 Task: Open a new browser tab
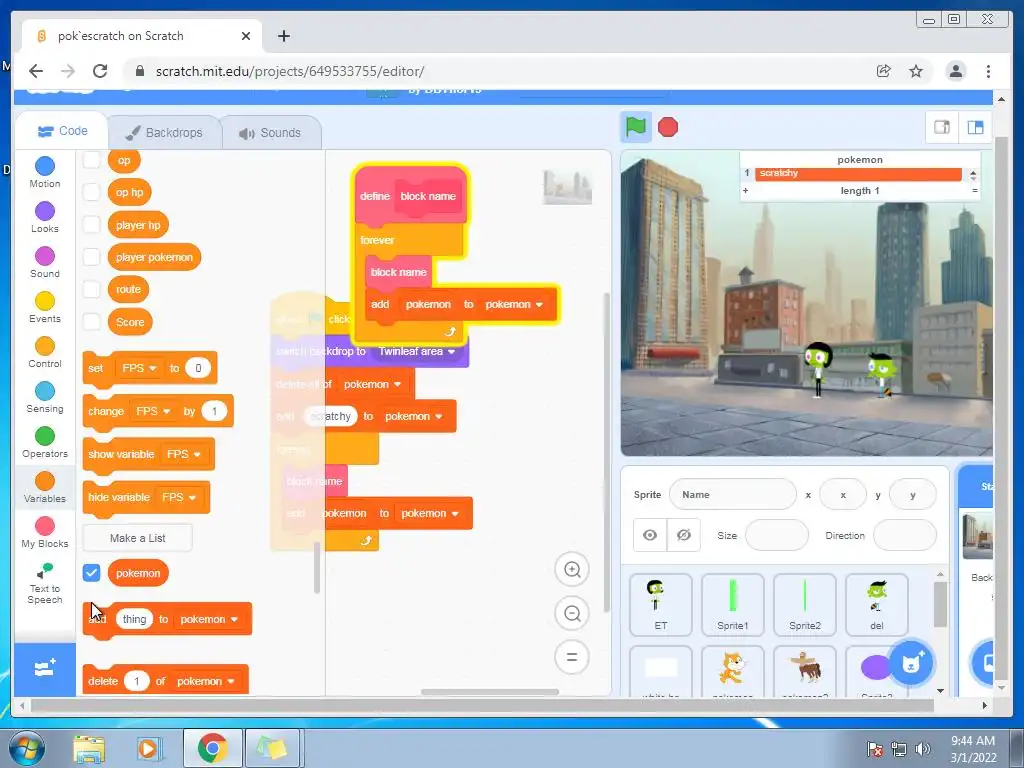point(283,36)
